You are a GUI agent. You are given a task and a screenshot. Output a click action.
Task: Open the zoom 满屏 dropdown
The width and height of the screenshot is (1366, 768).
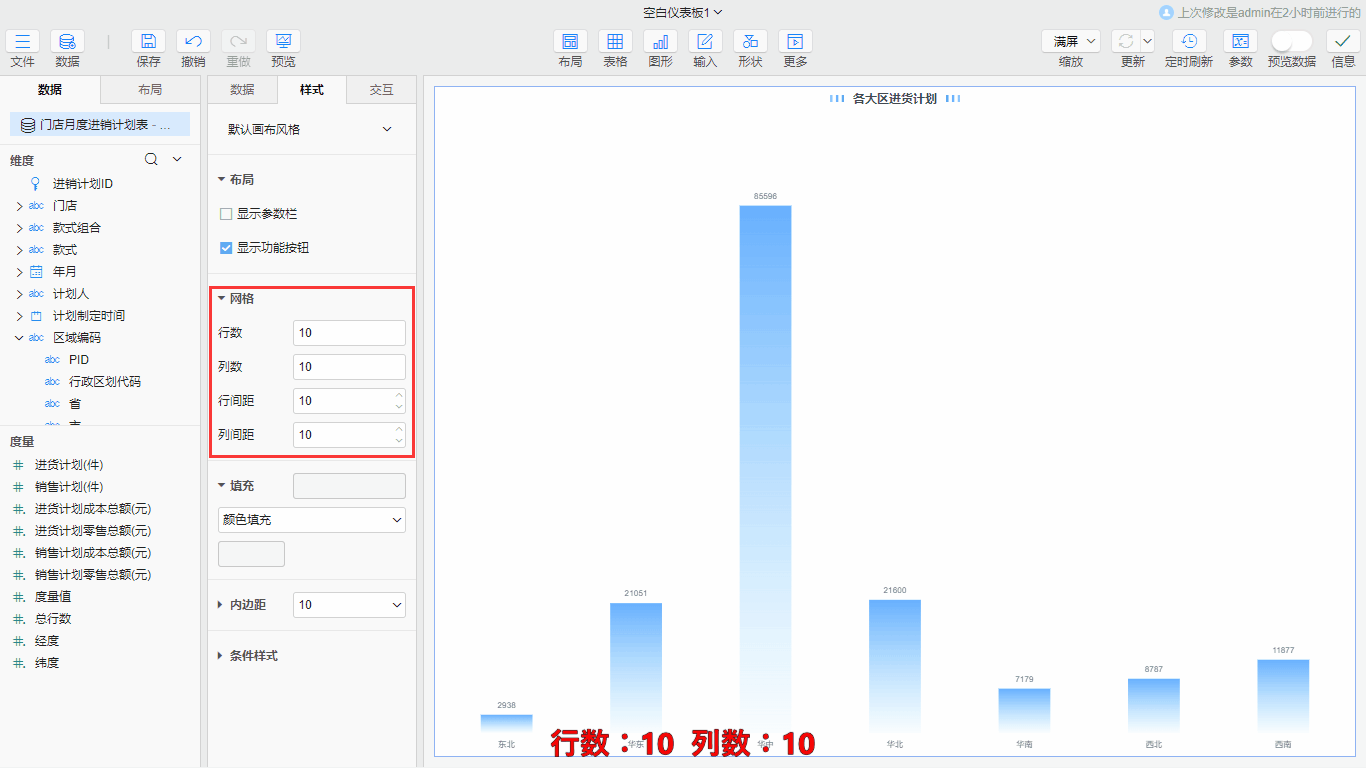tap(1071, 42)
